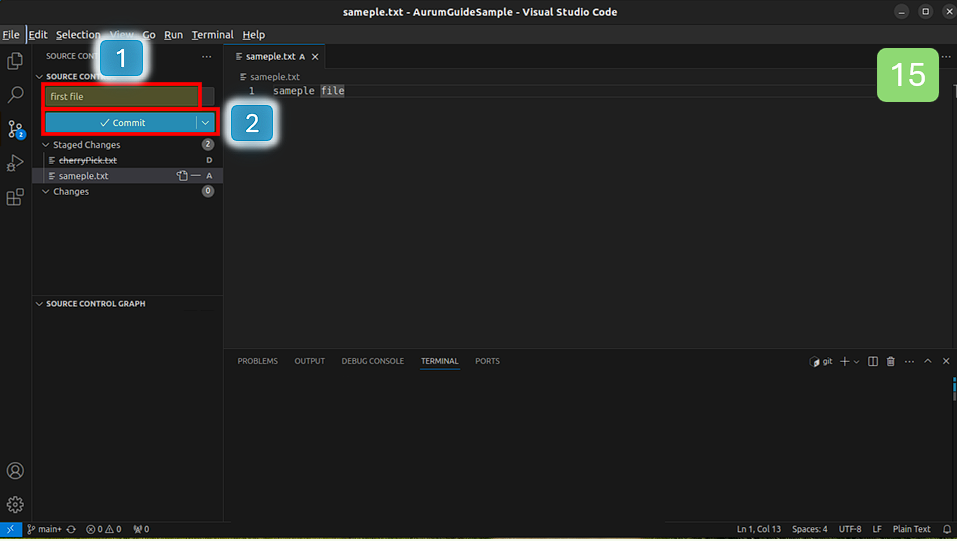957x541 pixels.
Task: Open the Commit button dropdown arrow
Action: (x=206, y=123)
